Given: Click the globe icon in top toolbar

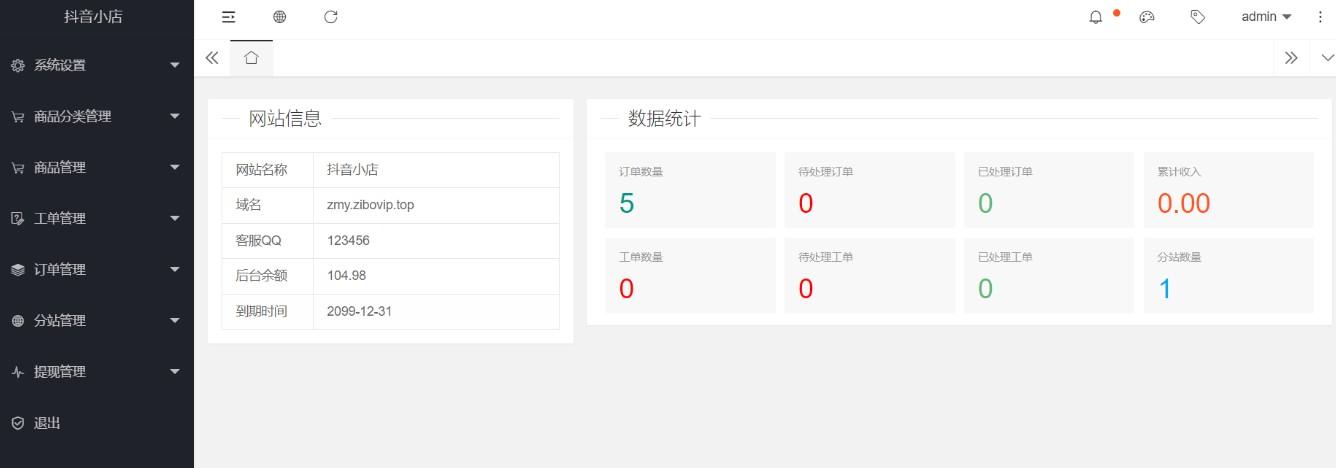Looking at the screenshot, I should [280, 17].
